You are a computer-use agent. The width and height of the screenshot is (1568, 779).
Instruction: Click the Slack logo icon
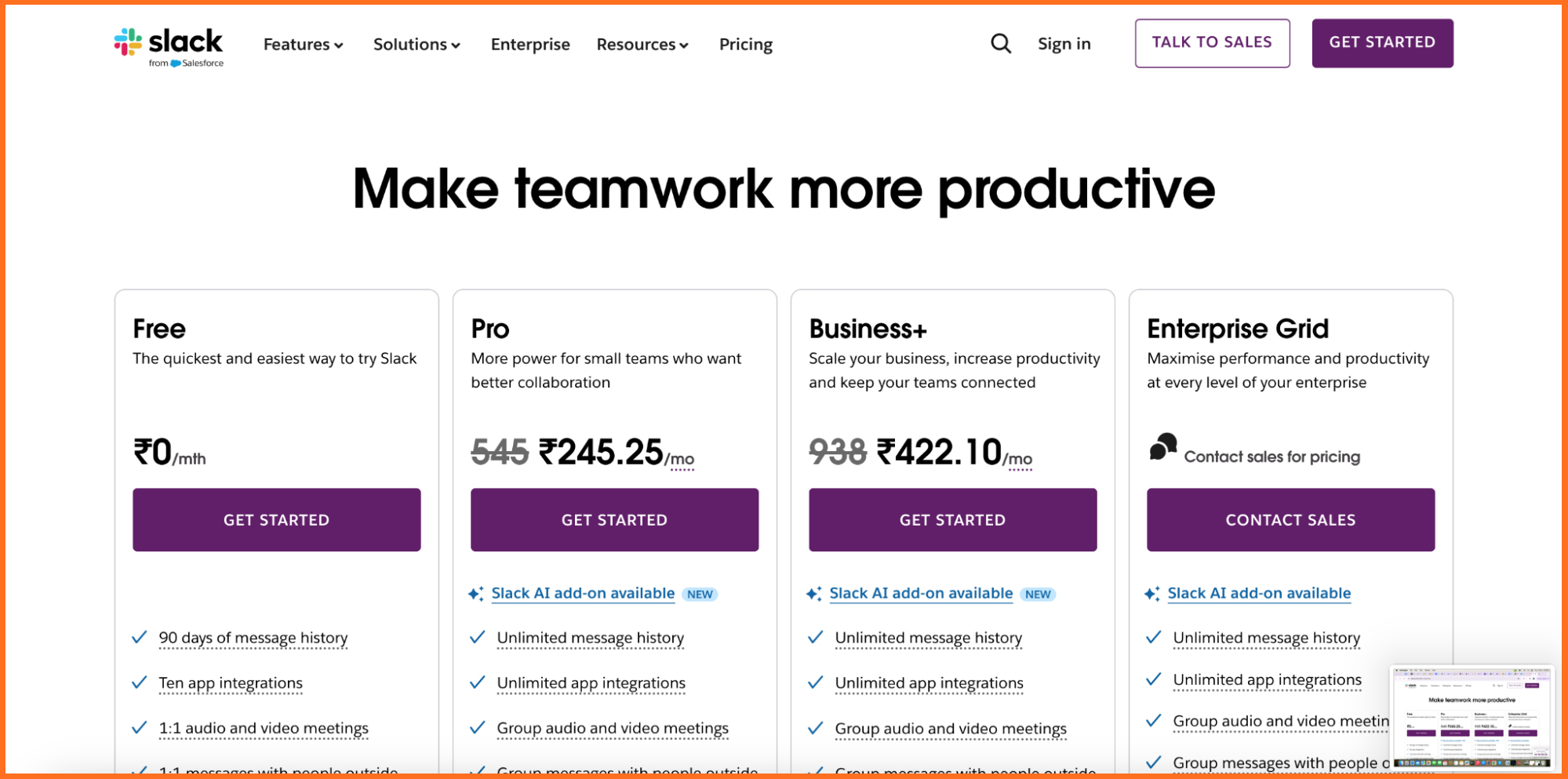pos(128,42)
